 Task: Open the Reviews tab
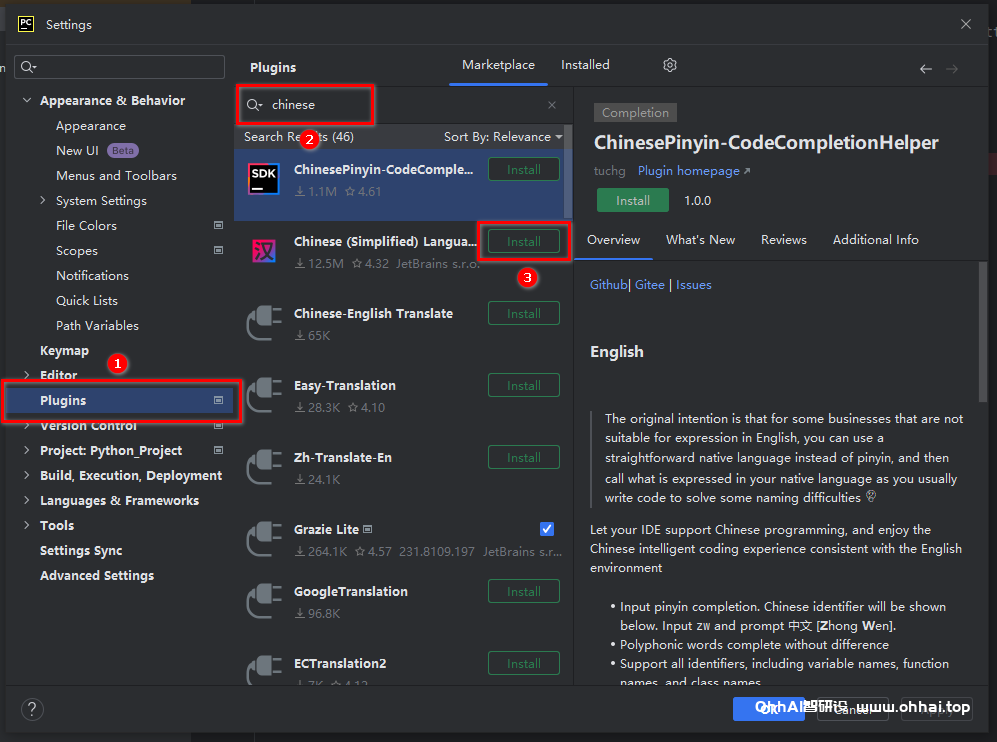tap(783, 240)
